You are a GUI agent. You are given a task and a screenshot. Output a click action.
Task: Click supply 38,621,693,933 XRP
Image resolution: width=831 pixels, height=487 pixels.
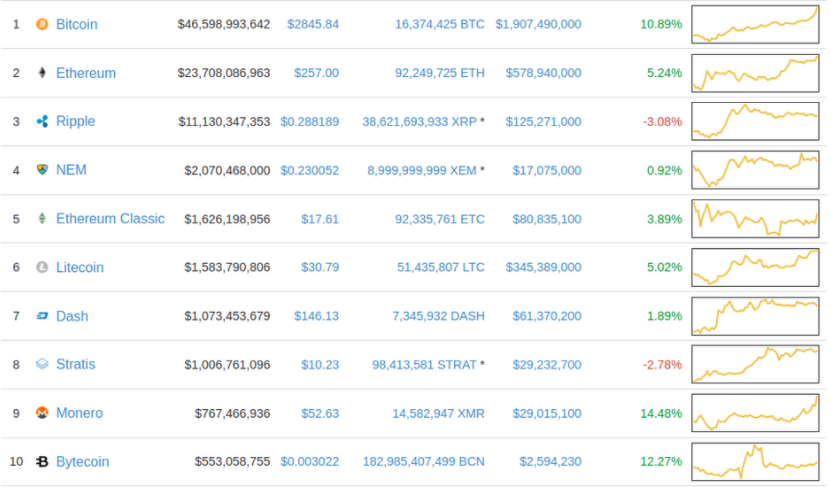click(420, 121)
